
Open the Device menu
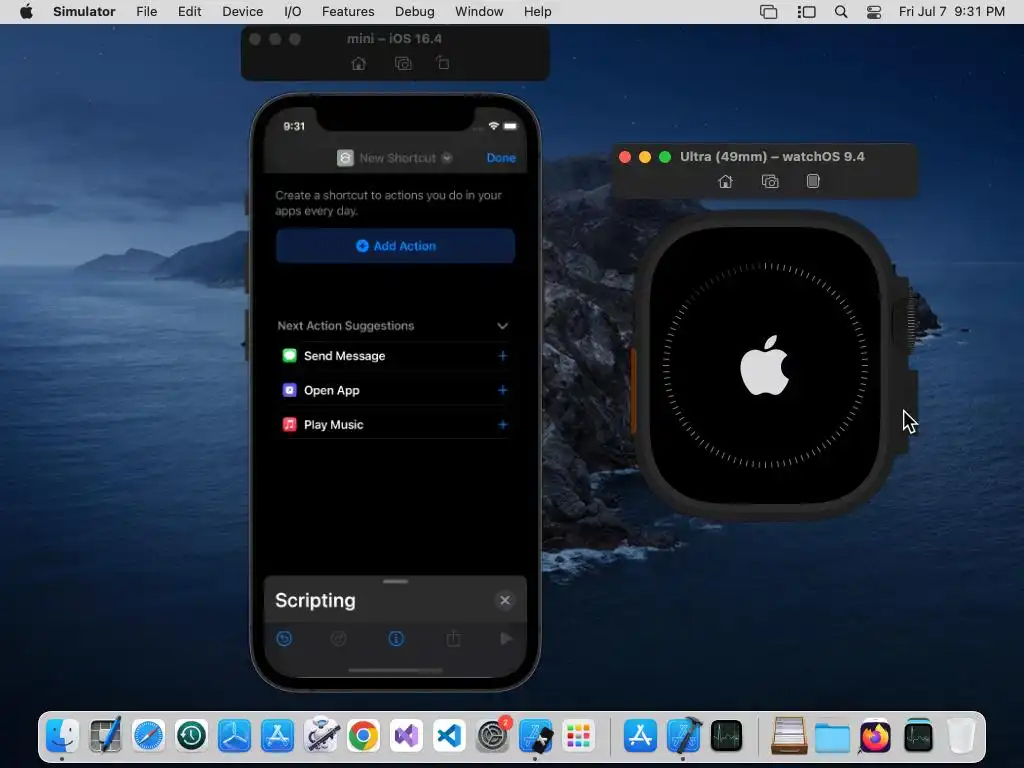point(242,12)
